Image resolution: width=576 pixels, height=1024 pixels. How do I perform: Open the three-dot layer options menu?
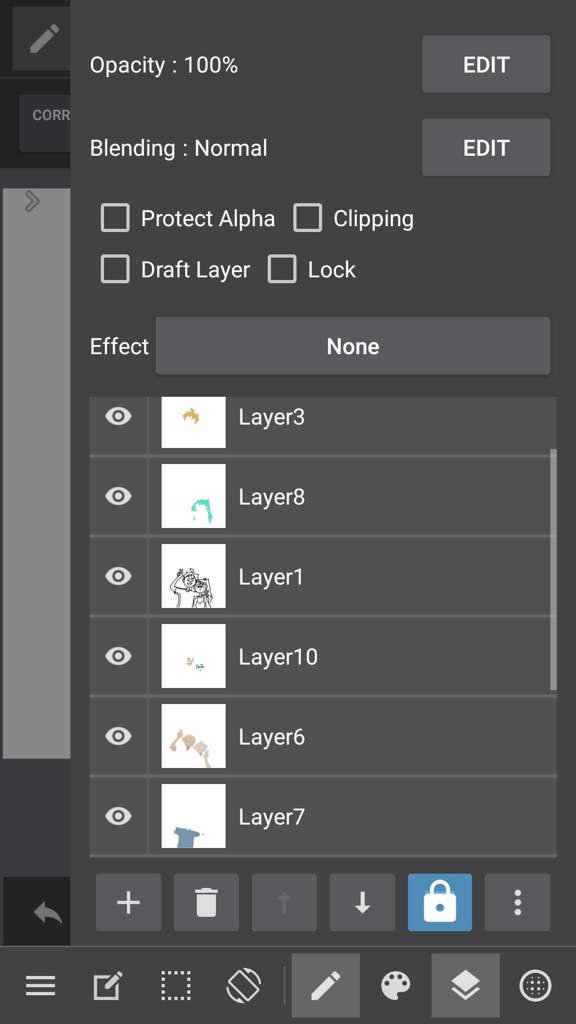[517, 903]
